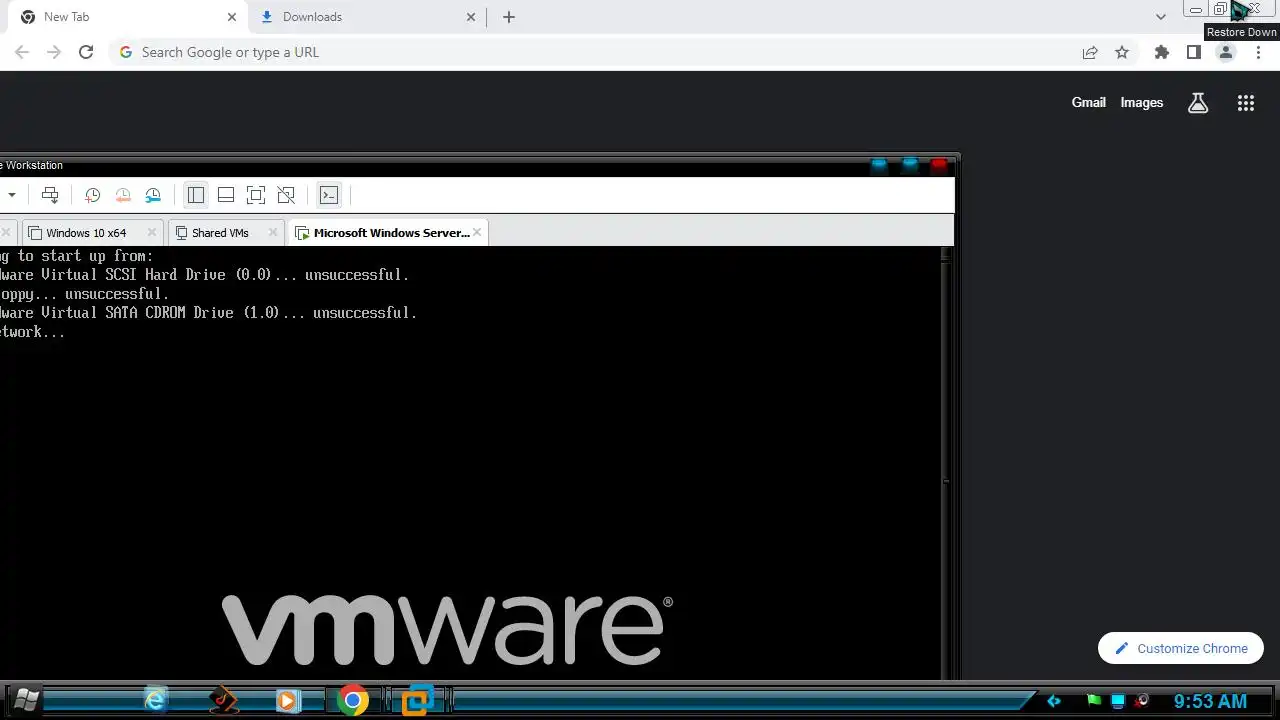1280x720 pixels.
Task: Open Chrome Search Labs flask icon
Action: [x=1198, y=102]
